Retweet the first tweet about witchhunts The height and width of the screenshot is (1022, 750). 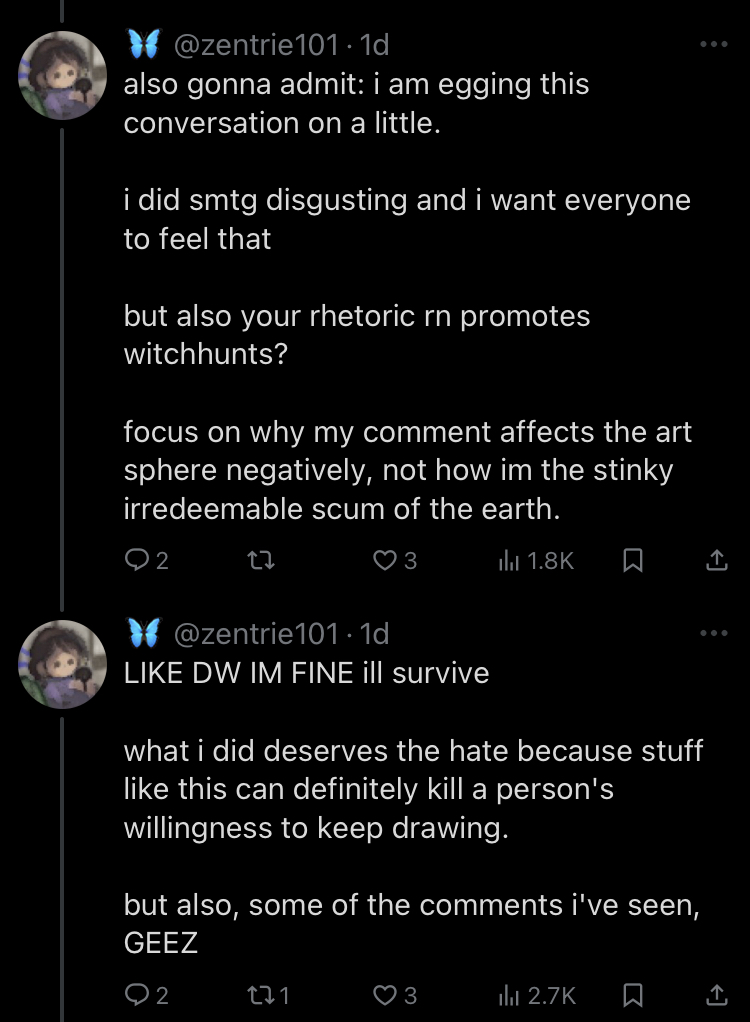(261, 561)
